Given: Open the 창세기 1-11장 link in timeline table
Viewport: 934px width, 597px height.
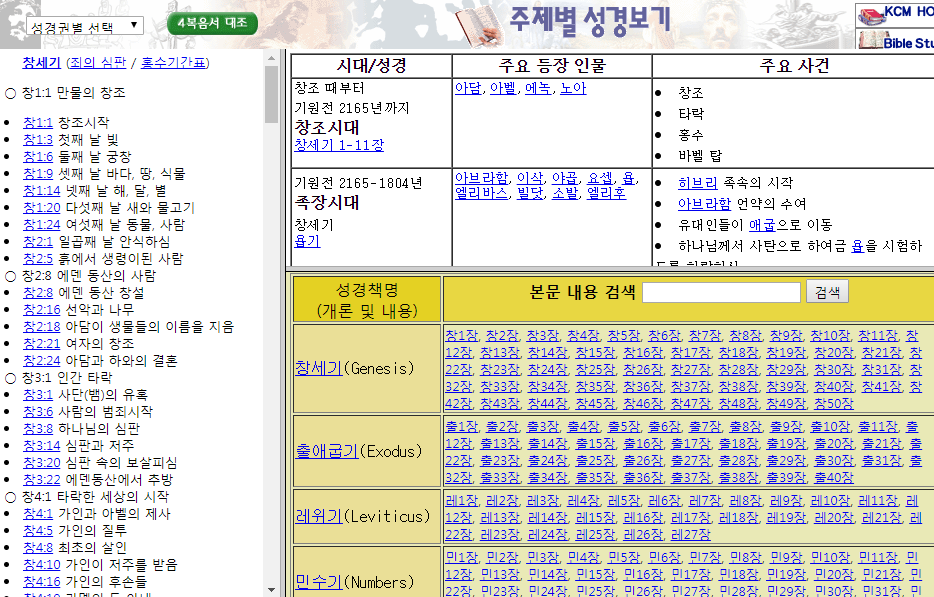Looking at the screenshot, I should coord(339,145).
